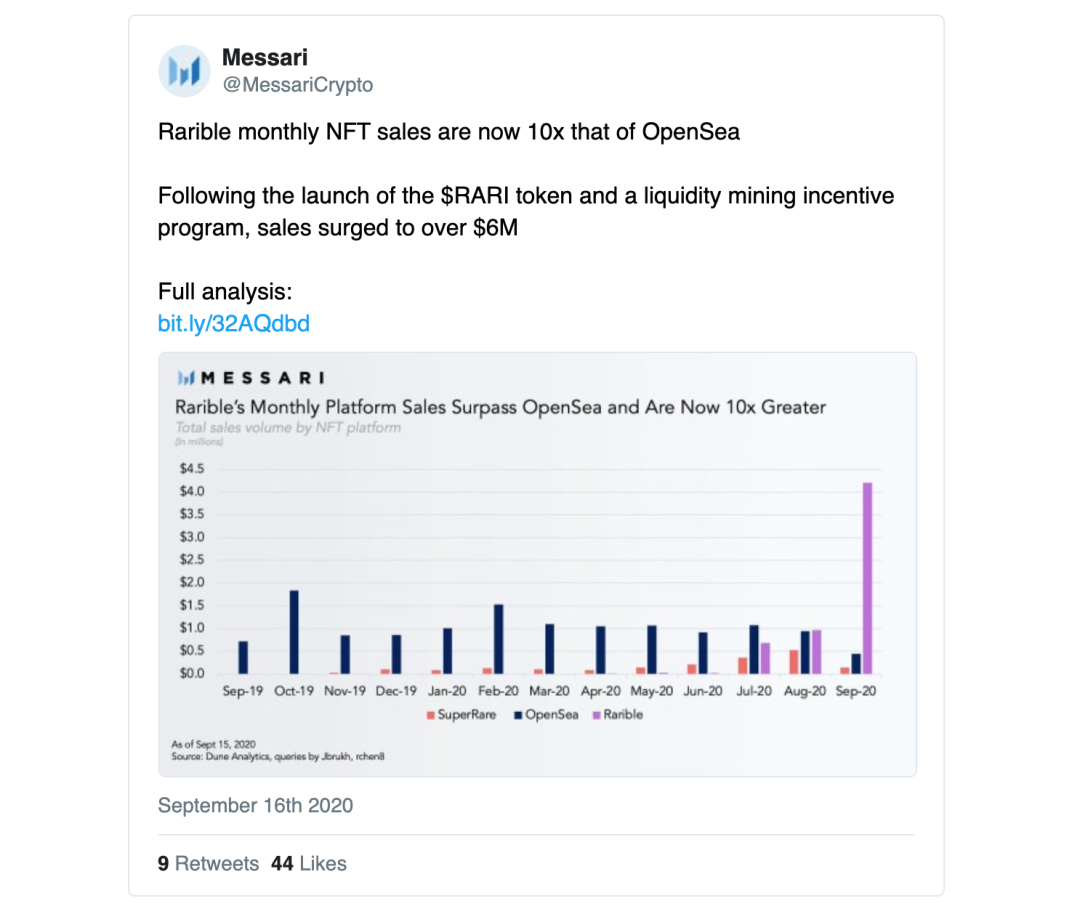1080x914 pixels.
Task: Click the Messari logo in the chart
Action: point(251,377)
